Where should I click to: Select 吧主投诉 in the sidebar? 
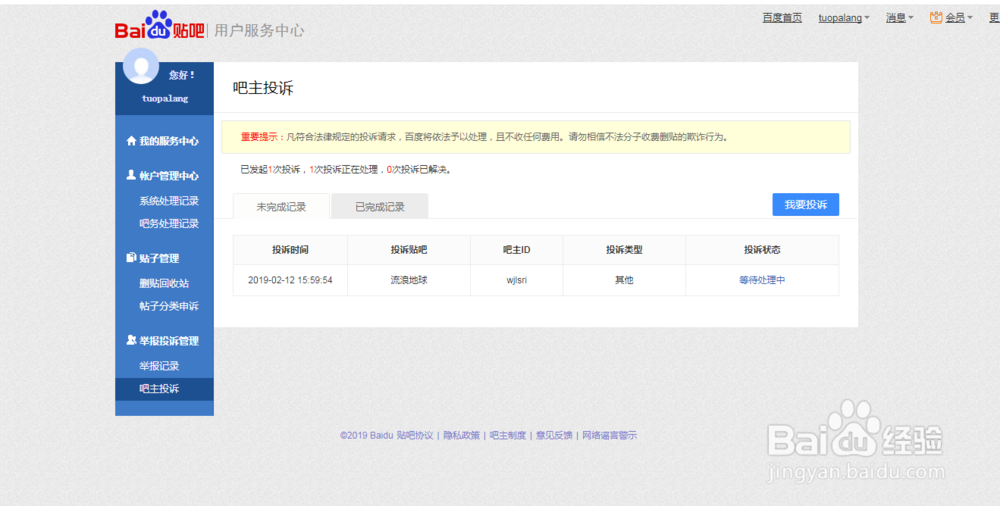tap(165, 389)
